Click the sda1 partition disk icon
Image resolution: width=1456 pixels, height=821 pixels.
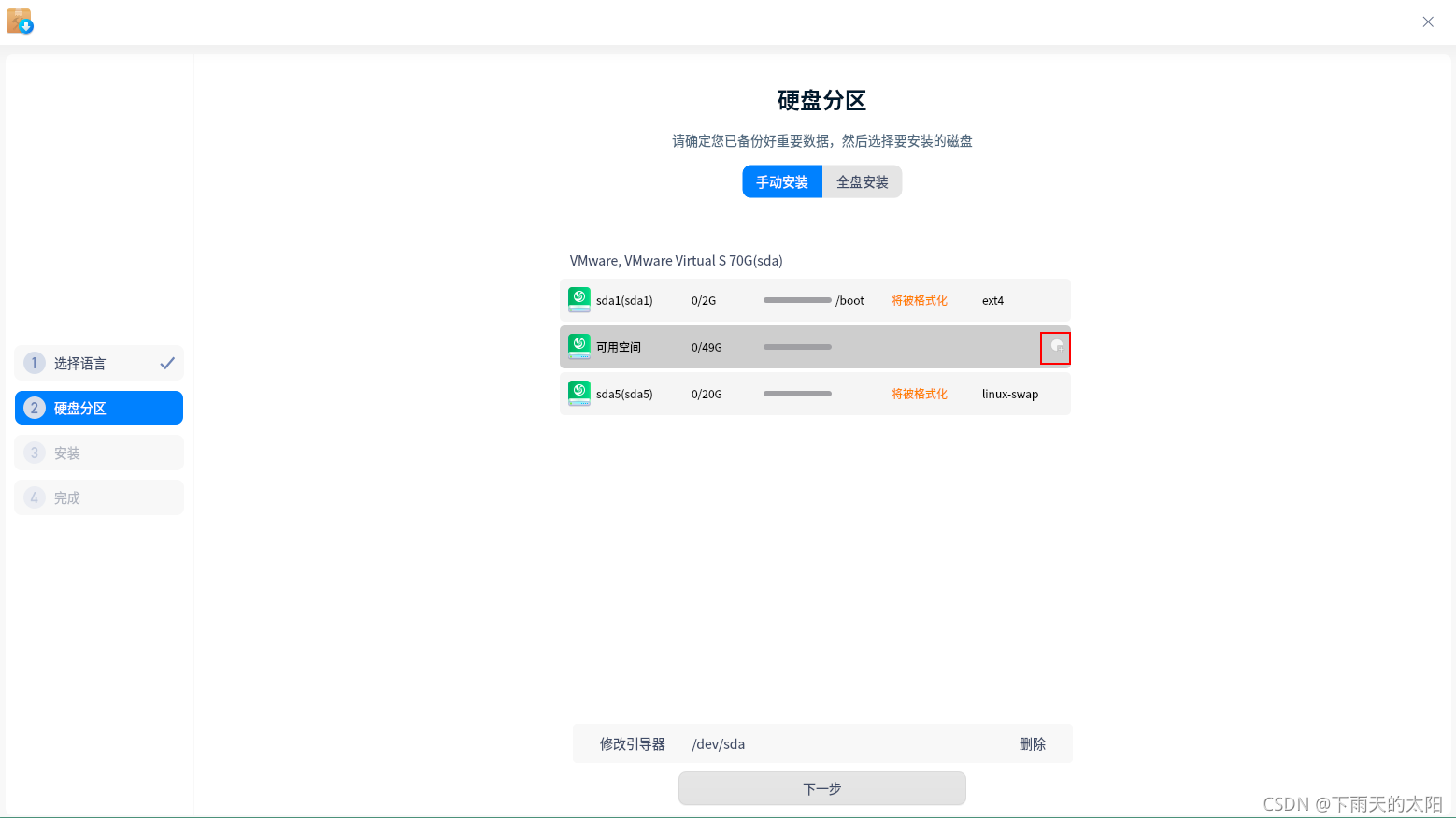(x=579, y=299)
